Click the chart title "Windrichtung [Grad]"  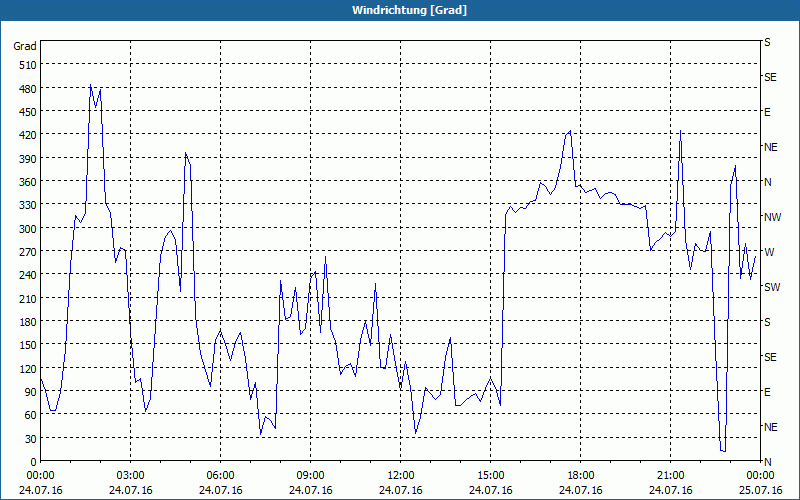(x=409, y=10)
